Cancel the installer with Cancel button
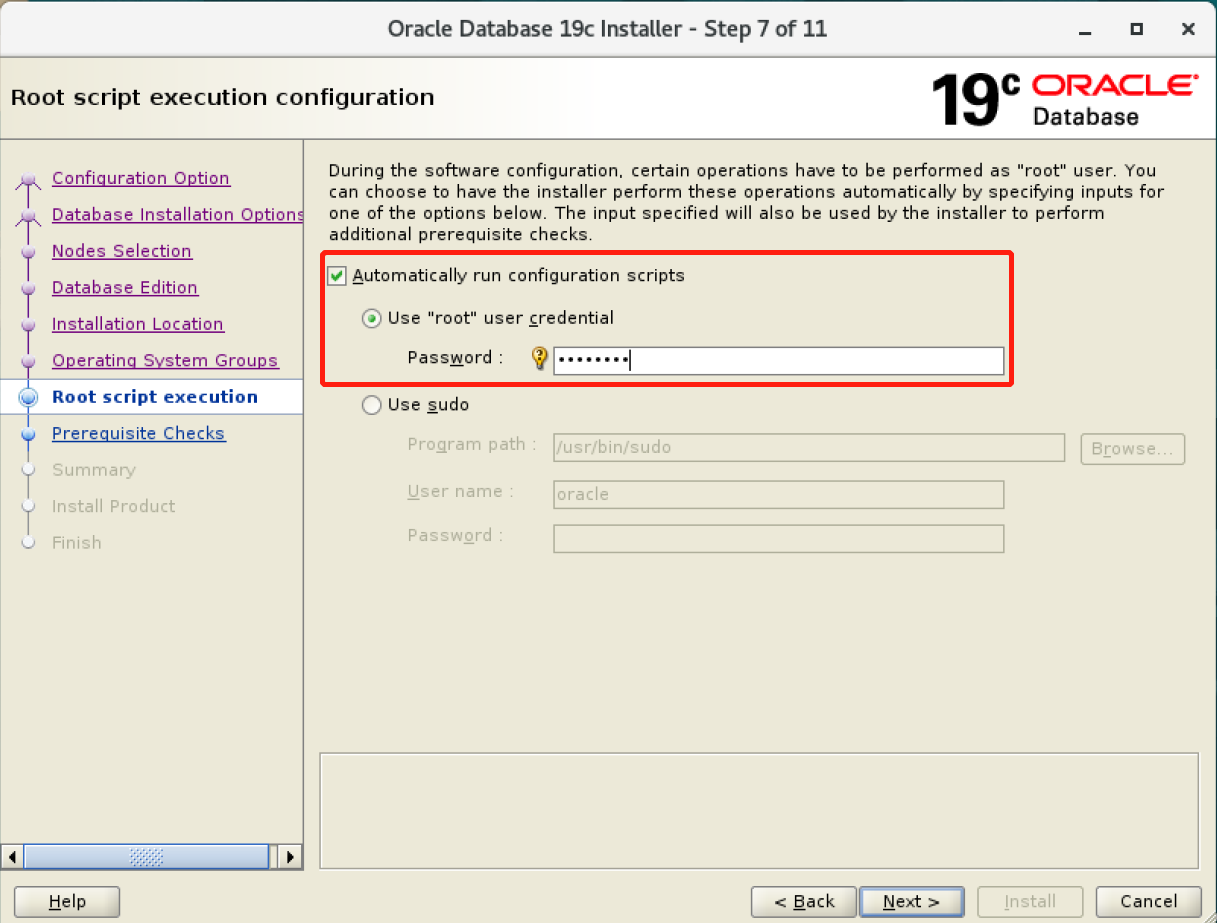The height and width of the screenshot is (923, 1217). click(1149, 902)
